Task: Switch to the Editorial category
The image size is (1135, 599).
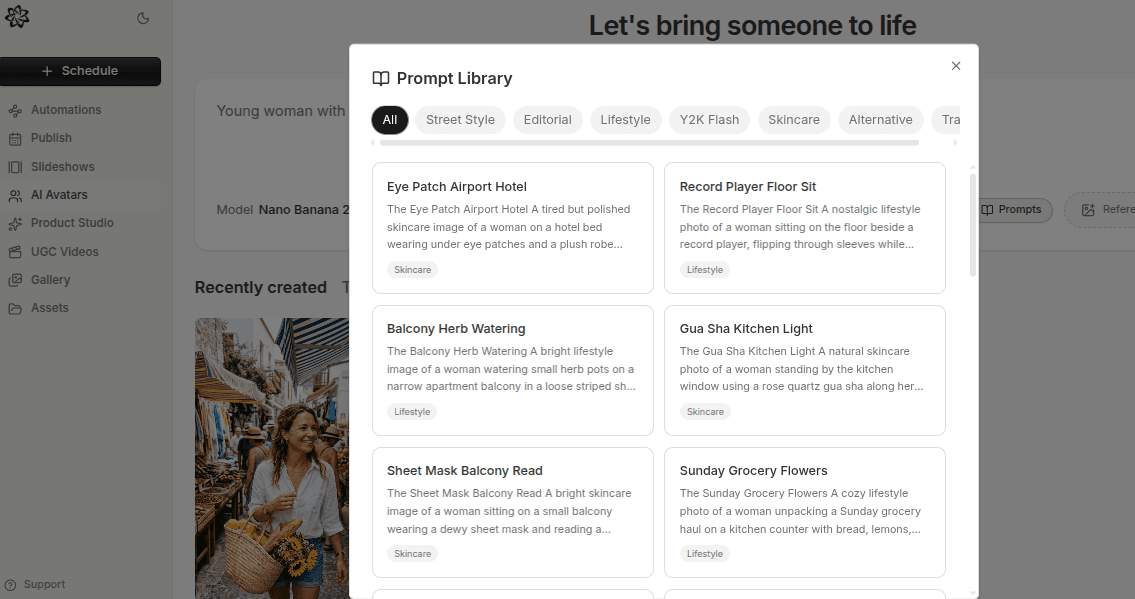Action: [x=548, y=119]
